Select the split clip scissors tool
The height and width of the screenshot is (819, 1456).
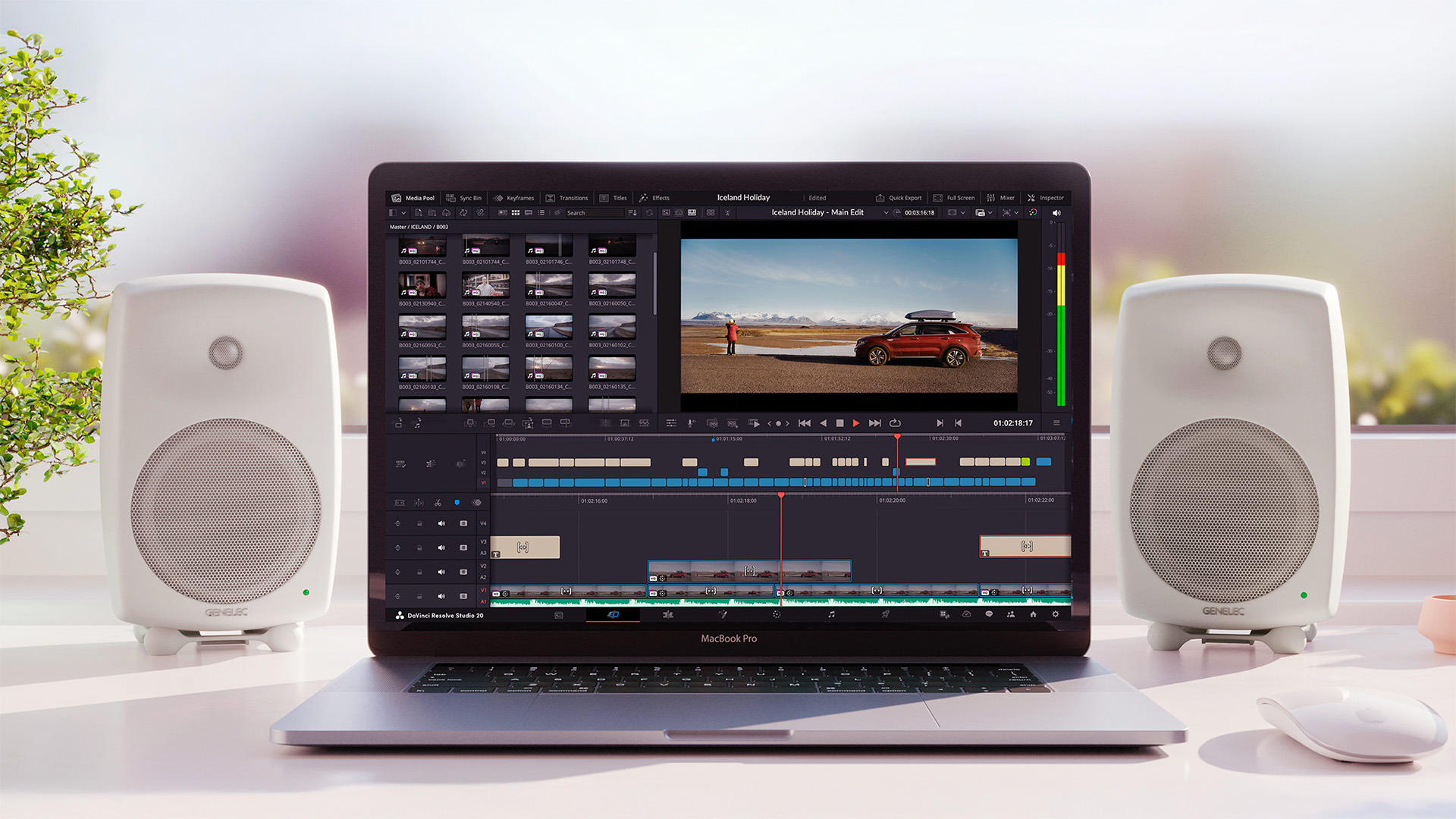click(x=438, y=503)
